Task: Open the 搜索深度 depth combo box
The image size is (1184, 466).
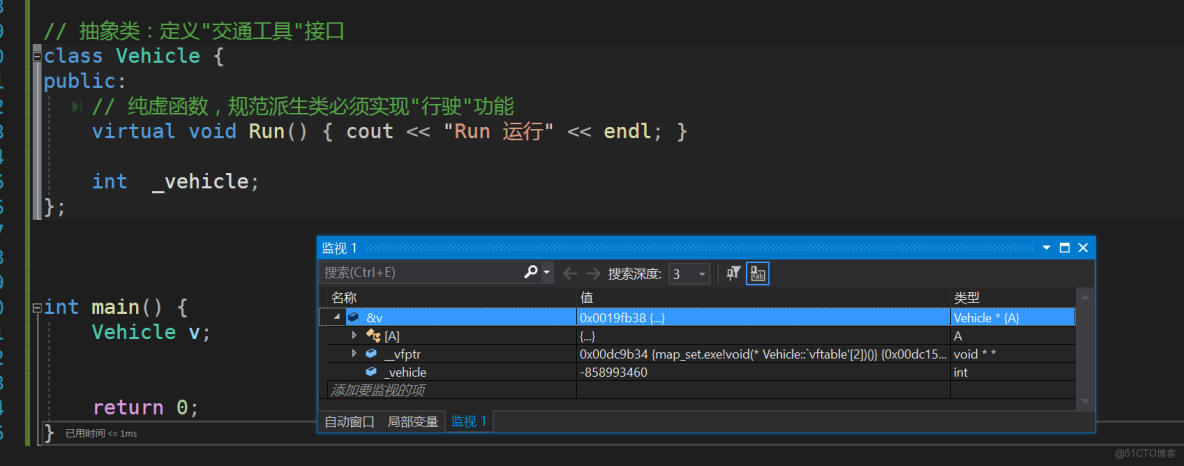Action: [689, 273]
